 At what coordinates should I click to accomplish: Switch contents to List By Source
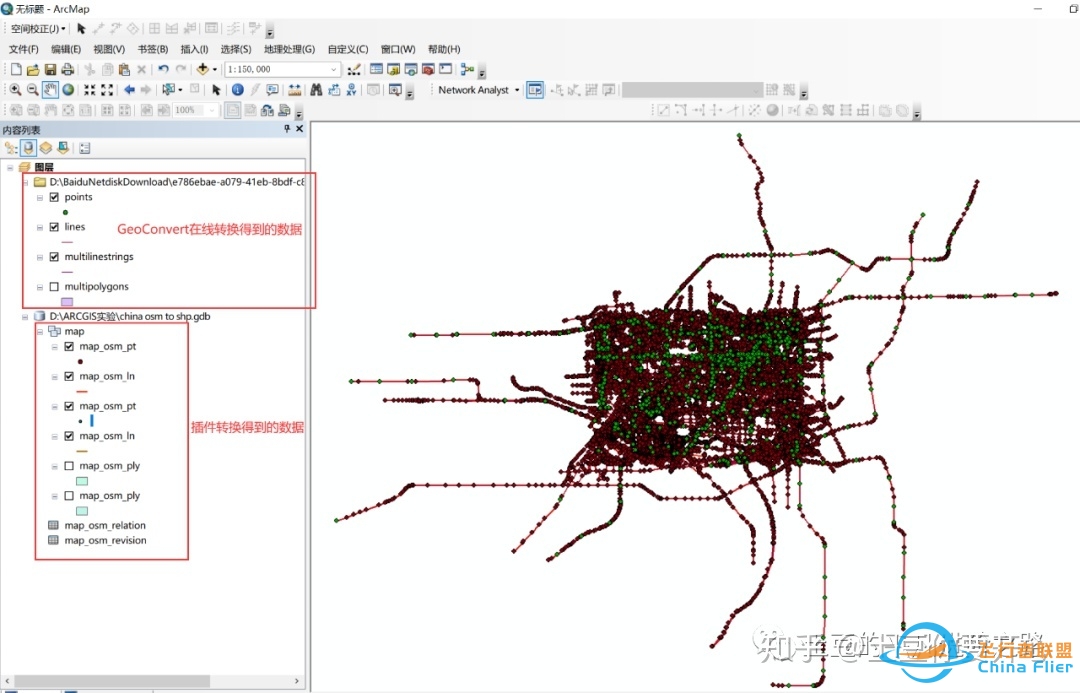(x=28, y=148)
